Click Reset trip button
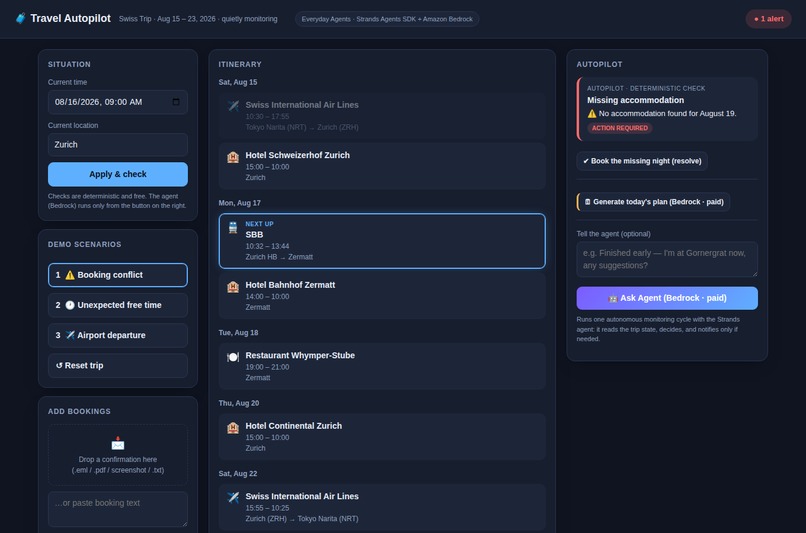The width and height of the screenshot is (806, 533). pos(118,365)
